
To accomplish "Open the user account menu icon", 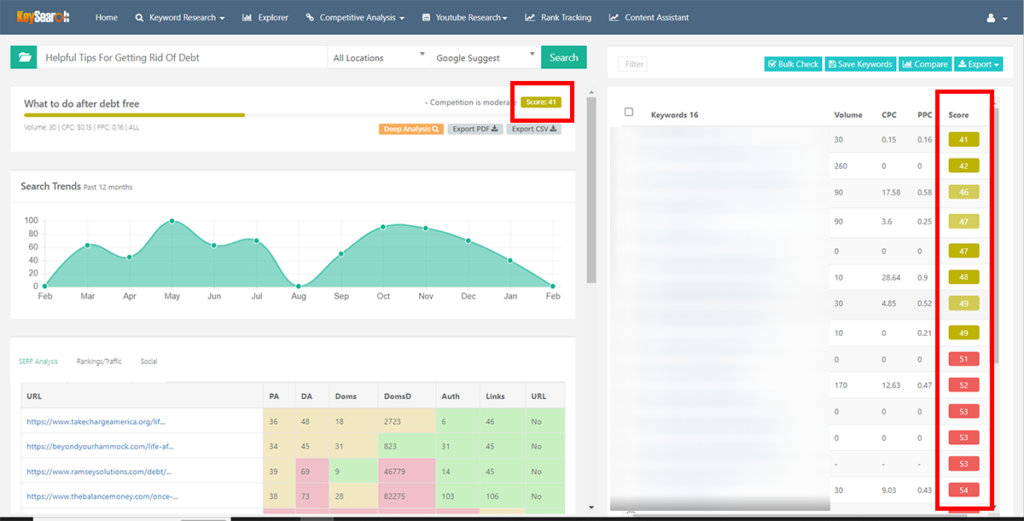I will tap(997, 18).
